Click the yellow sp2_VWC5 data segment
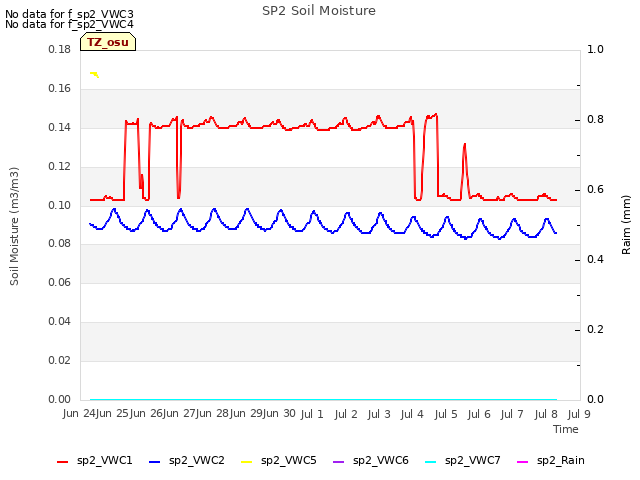The image size is (640, 480). tap(94, 74)
